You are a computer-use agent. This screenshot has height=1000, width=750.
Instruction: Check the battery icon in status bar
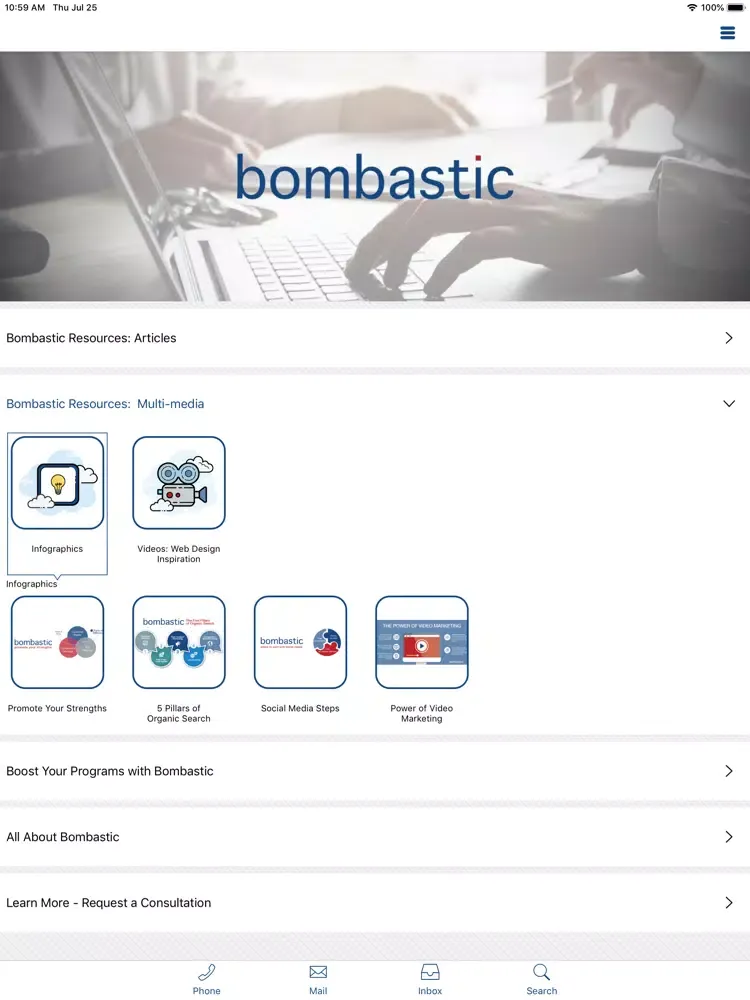735,8
